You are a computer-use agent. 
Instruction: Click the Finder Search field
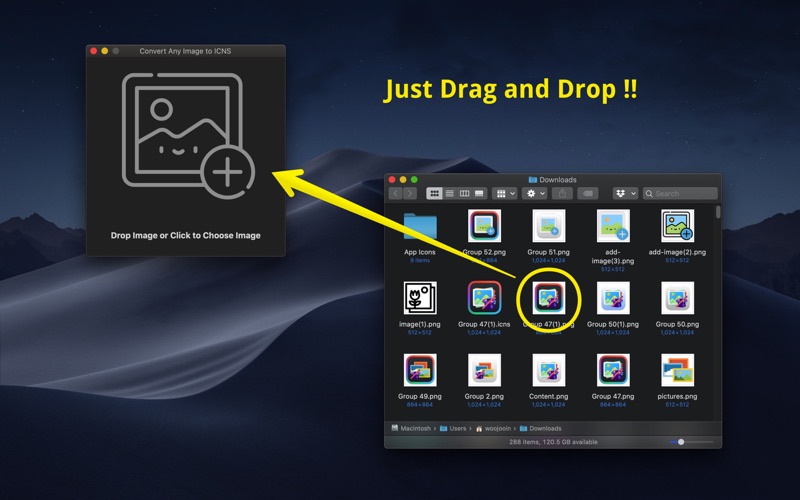(680, 193)
